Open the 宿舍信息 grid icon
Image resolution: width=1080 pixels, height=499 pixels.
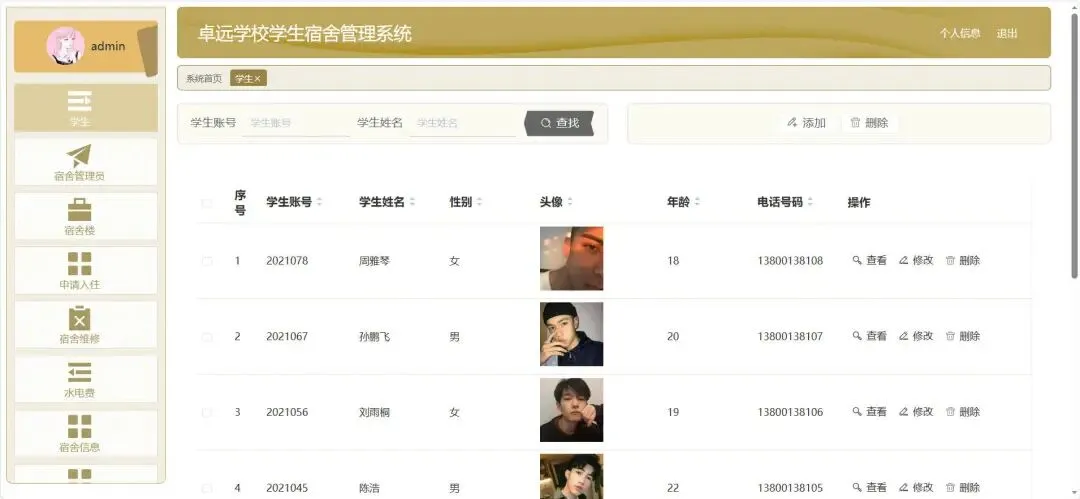79,427
